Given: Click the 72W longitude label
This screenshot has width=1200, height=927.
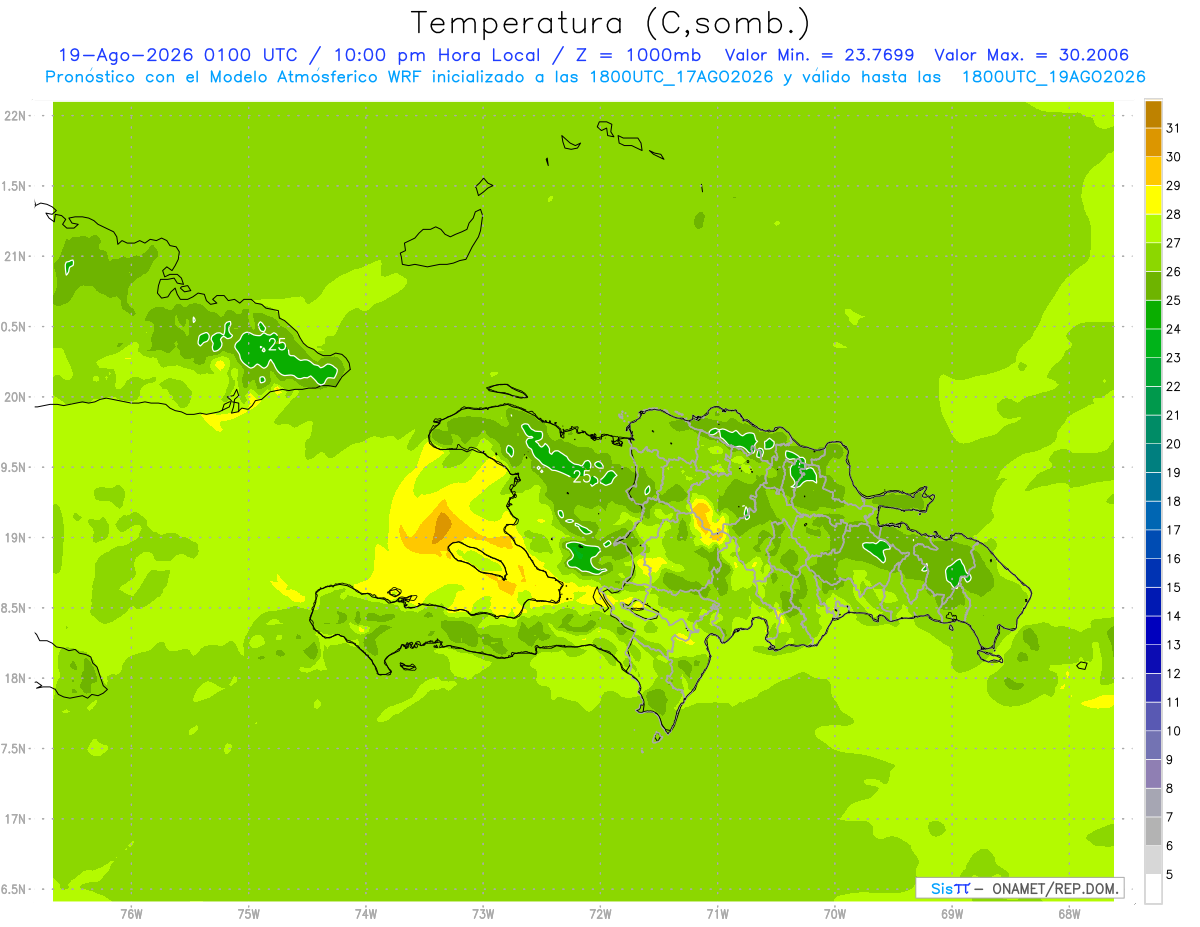Looking at the screenshot, I should tap(600, 914).
